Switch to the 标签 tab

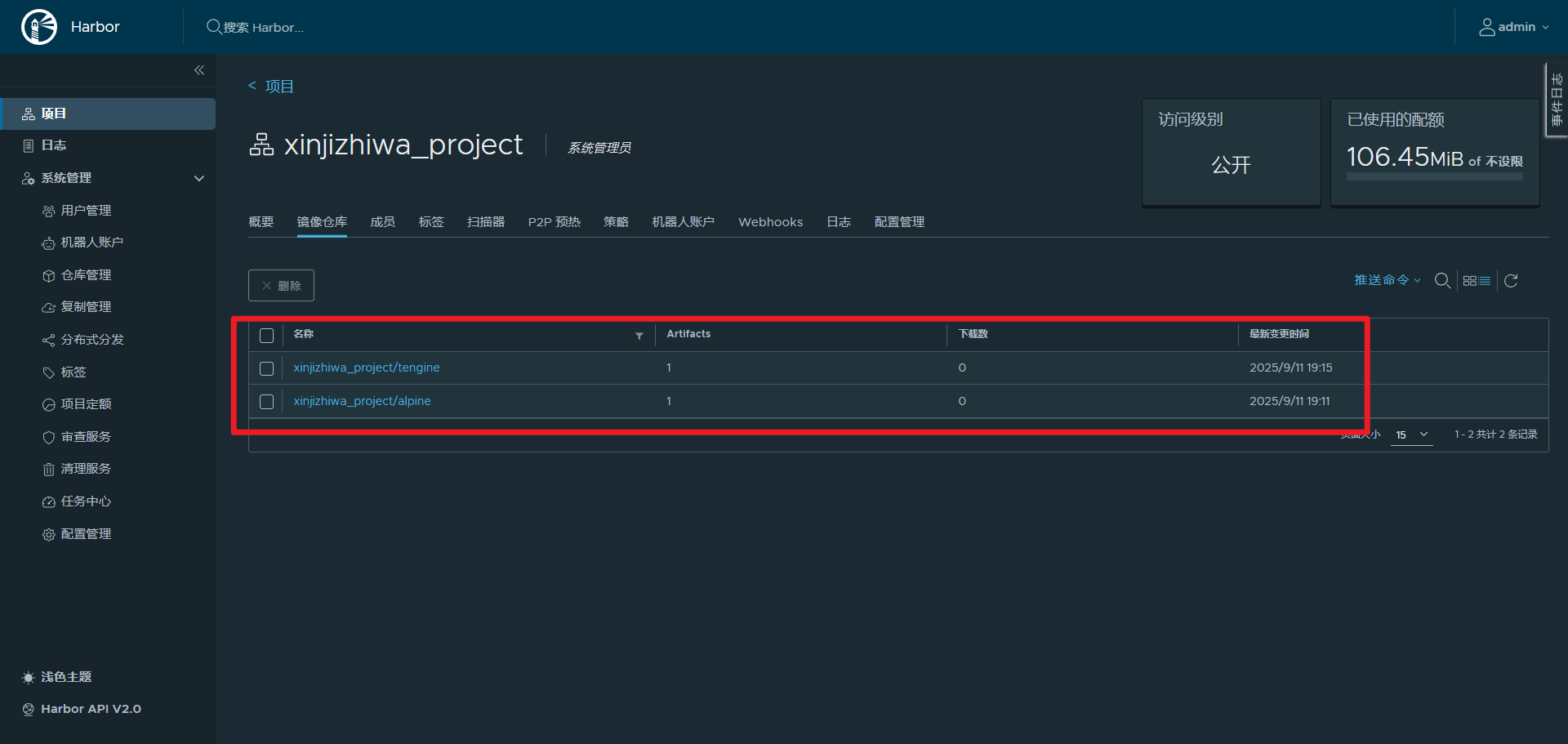click(431, 222)
